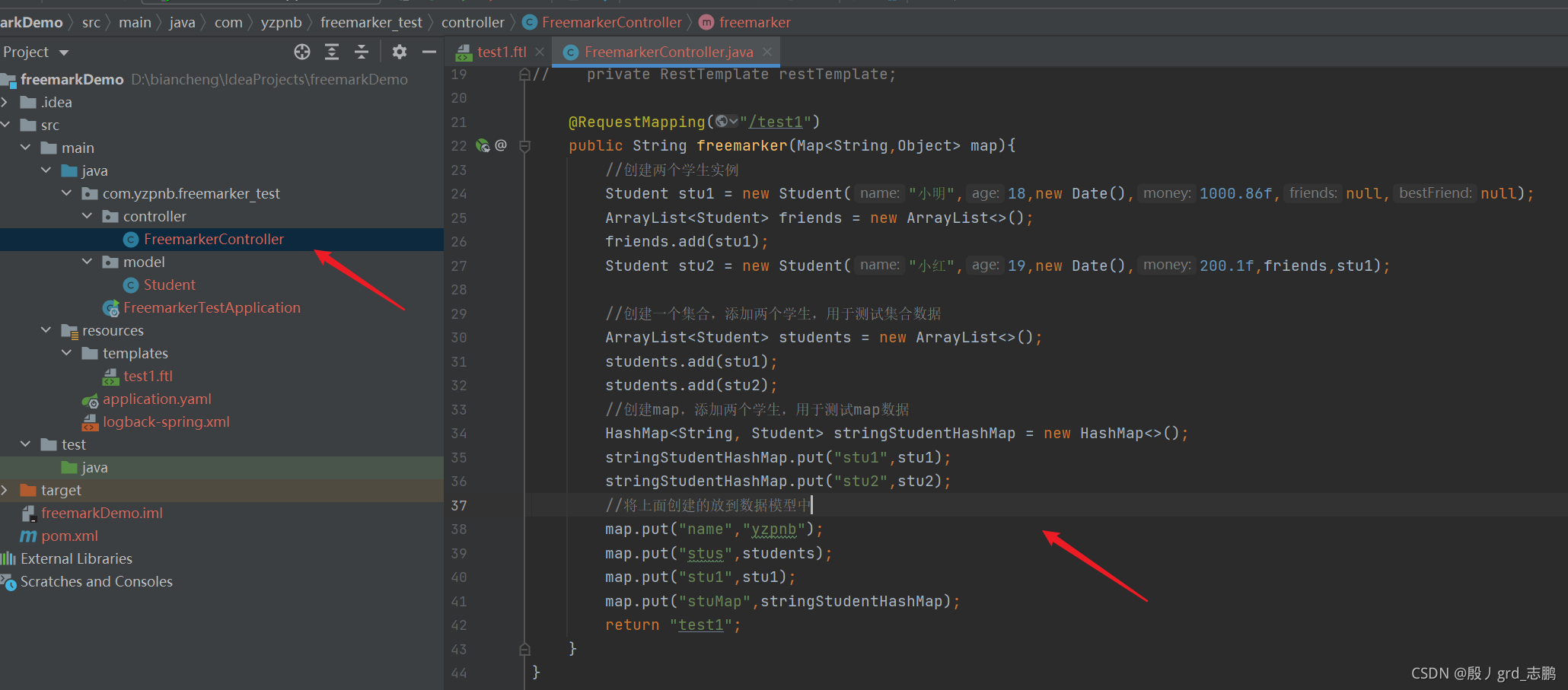
Task: Select the java folder under test
Action: [95, 467]
